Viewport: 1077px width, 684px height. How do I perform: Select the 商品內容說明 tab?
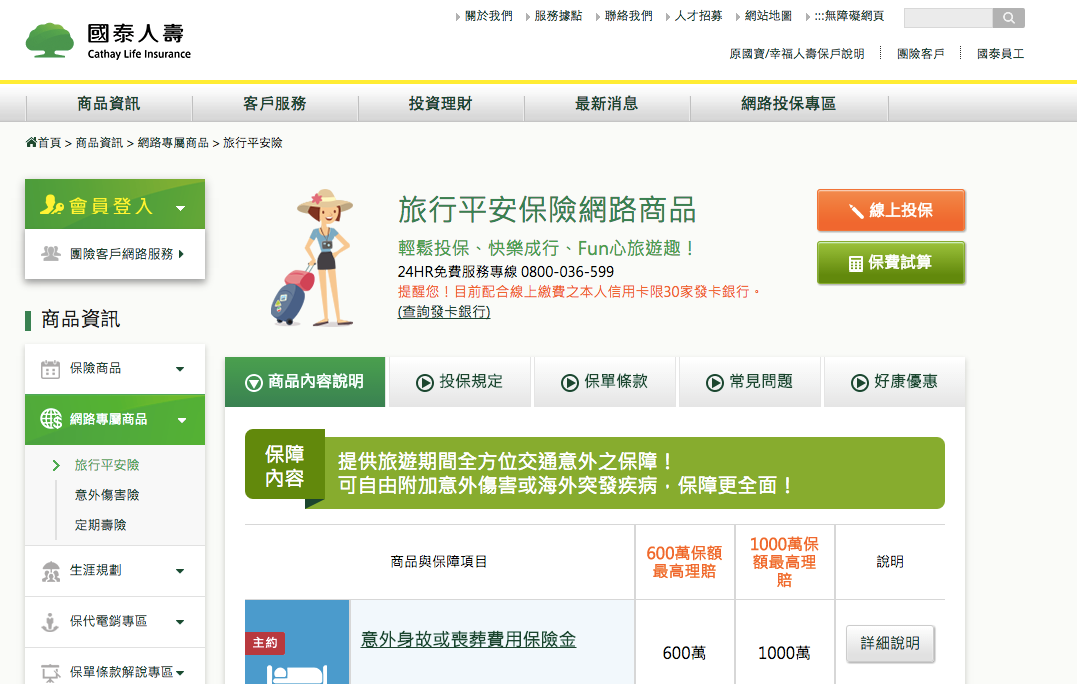click(305, 382)
